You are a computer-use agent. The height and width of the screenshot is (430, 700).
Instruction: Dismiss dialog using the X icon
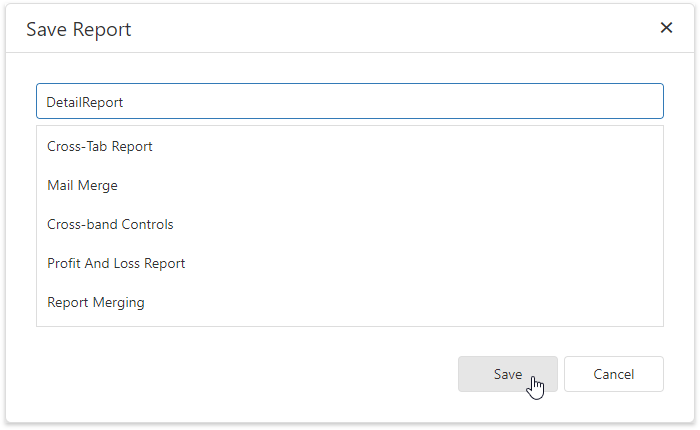(666, 28)
